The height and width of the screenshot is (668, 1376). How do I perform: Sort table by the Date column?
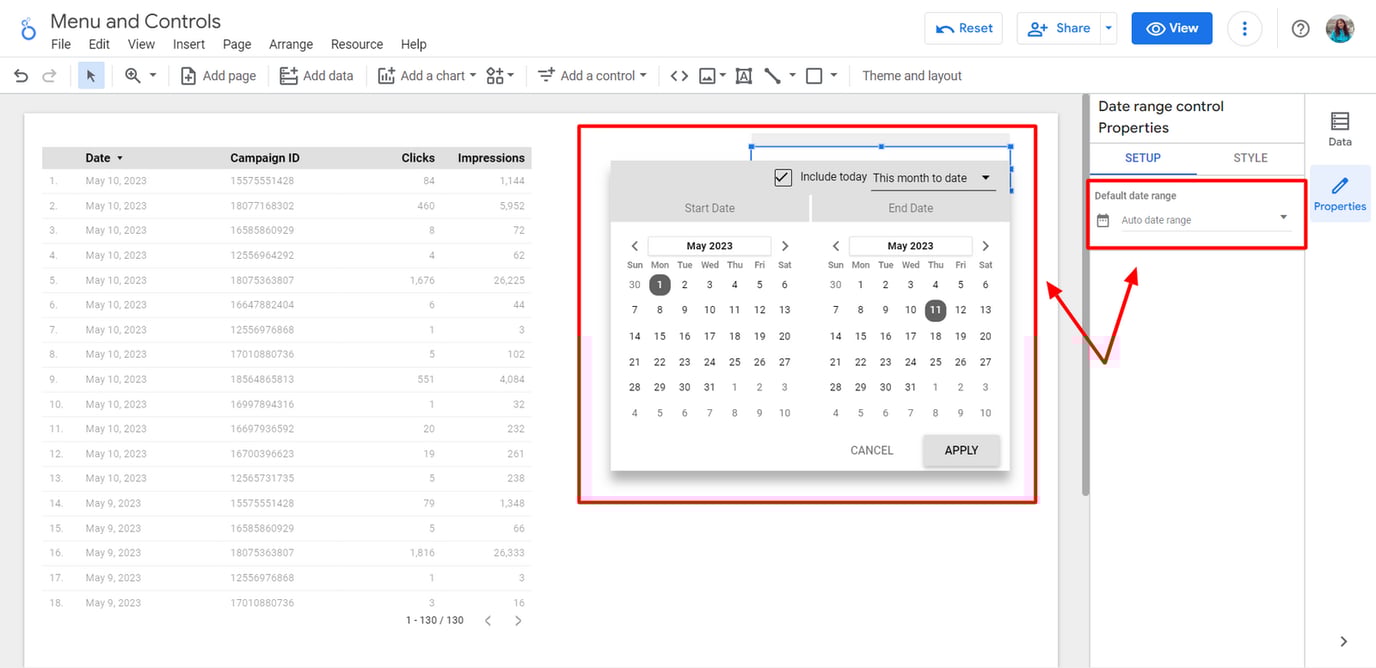[103, 157]
